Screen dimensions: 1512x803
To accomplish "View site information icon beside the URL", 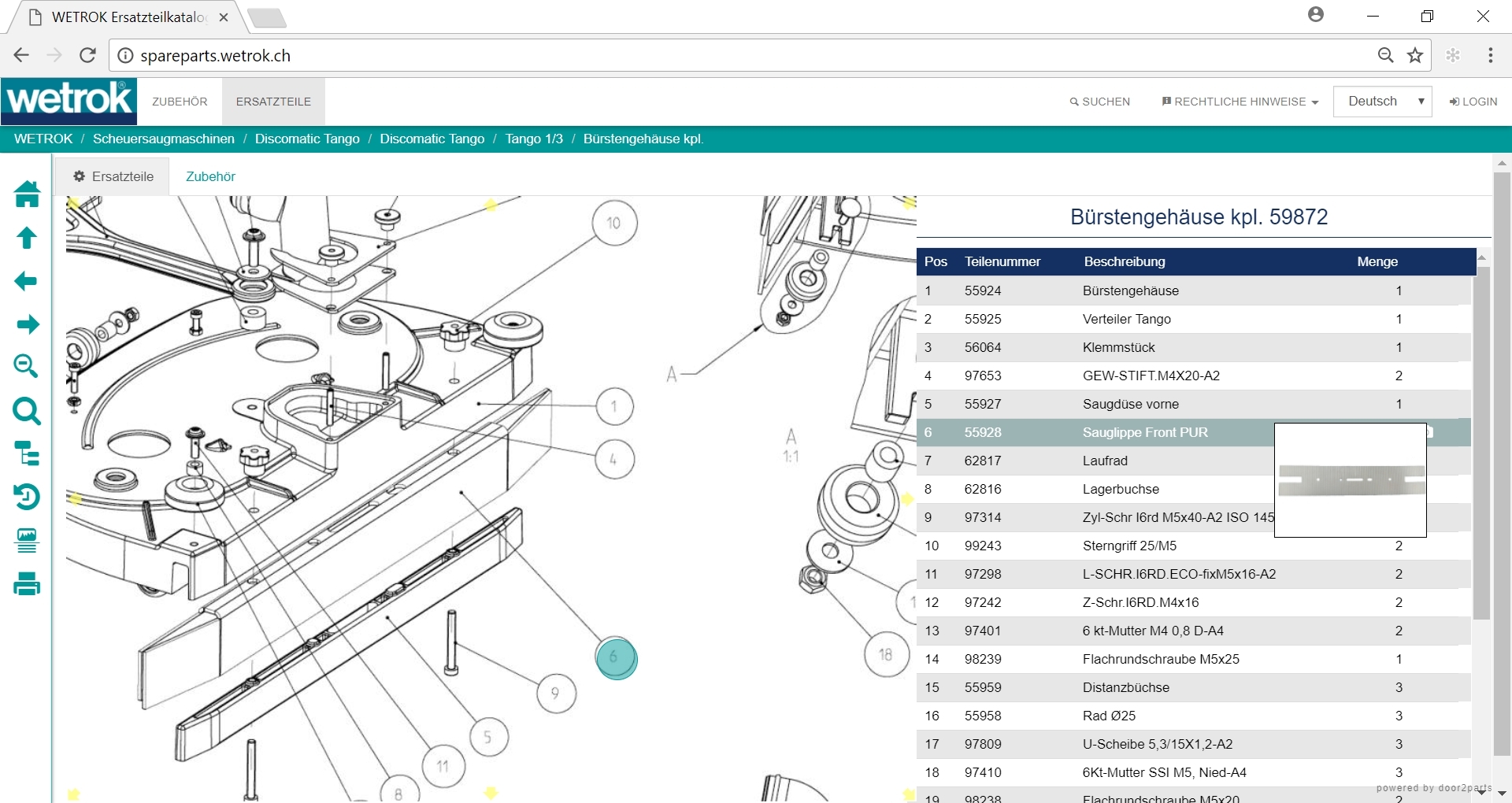I will coord(124,56).
